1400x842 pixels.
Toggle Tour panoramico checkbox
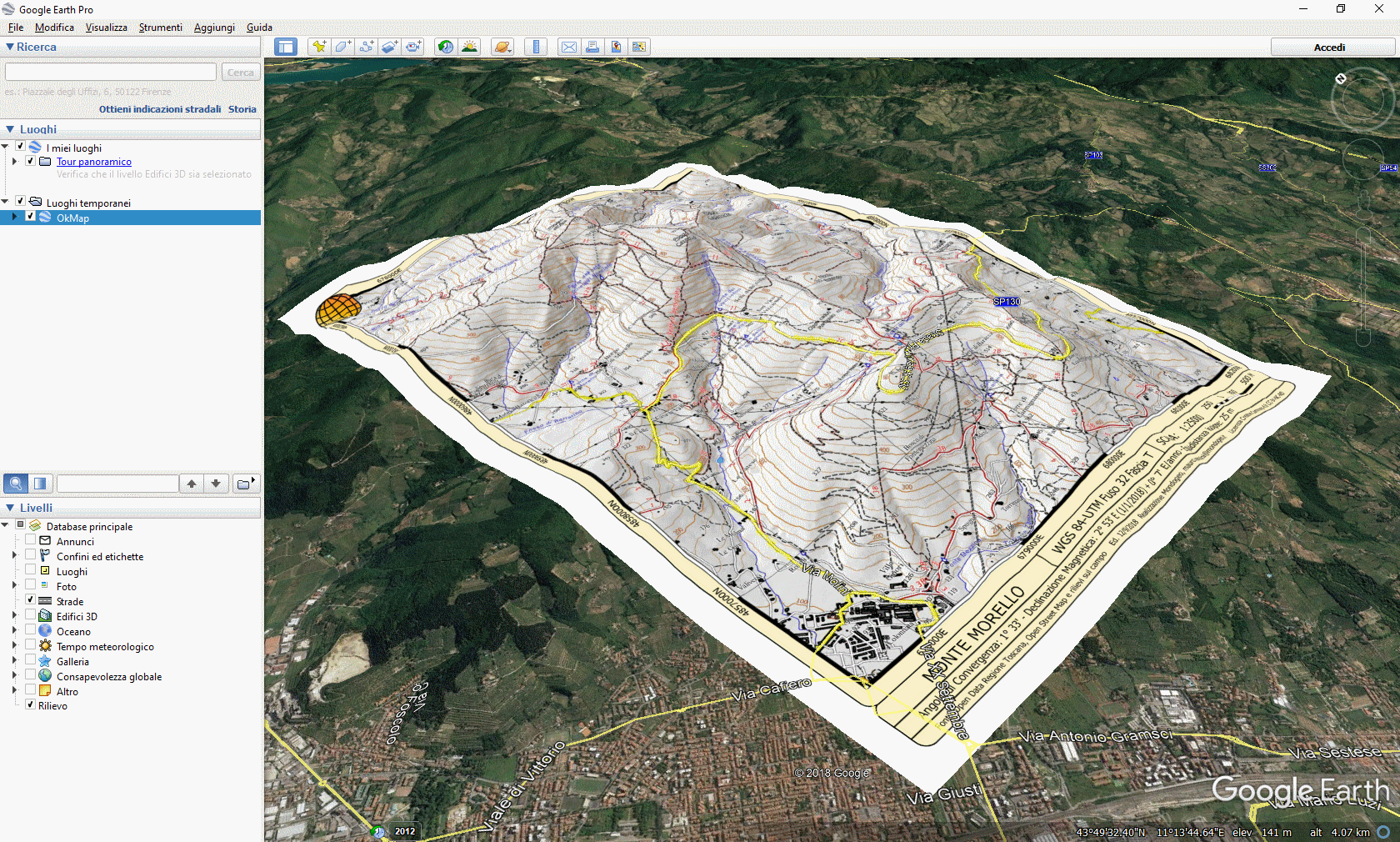click(x=30, y=161)
